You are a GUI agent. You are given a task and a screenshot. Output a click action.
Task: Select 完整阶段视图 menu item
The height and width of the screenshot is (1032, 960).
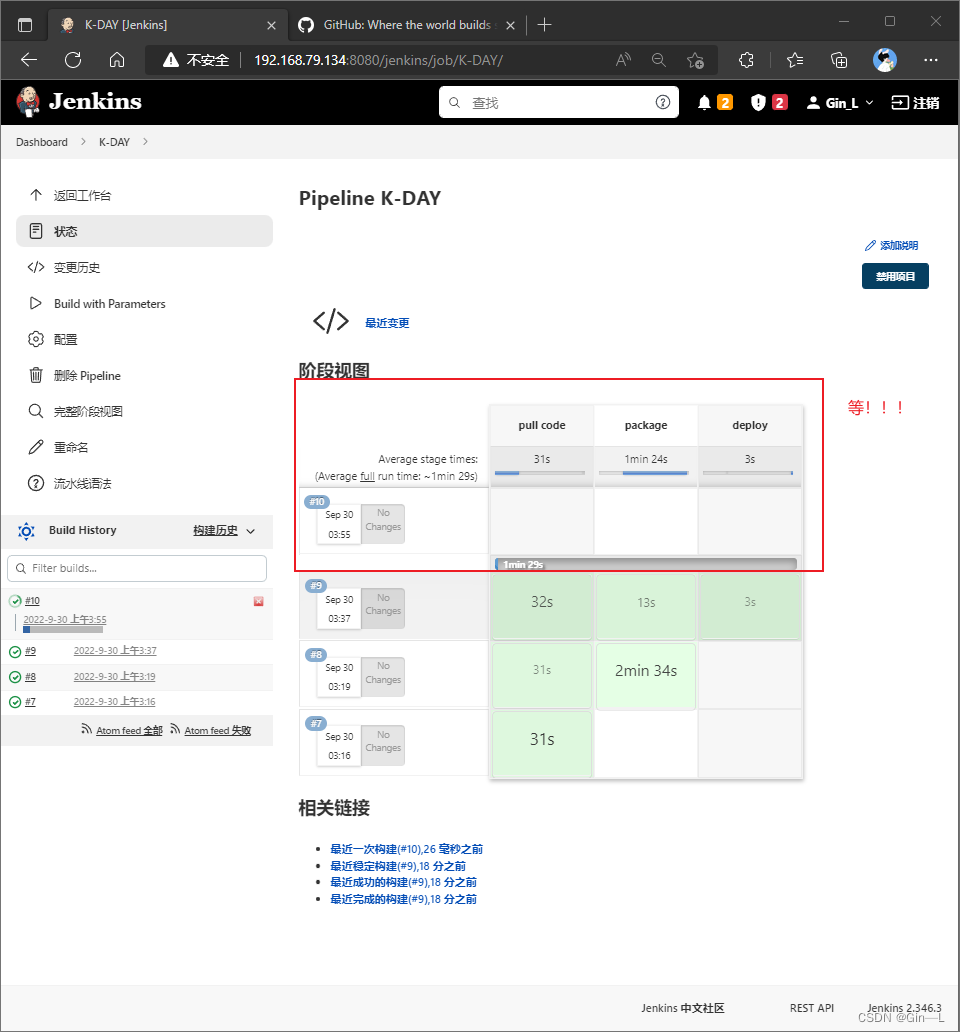tap(144, 411)
